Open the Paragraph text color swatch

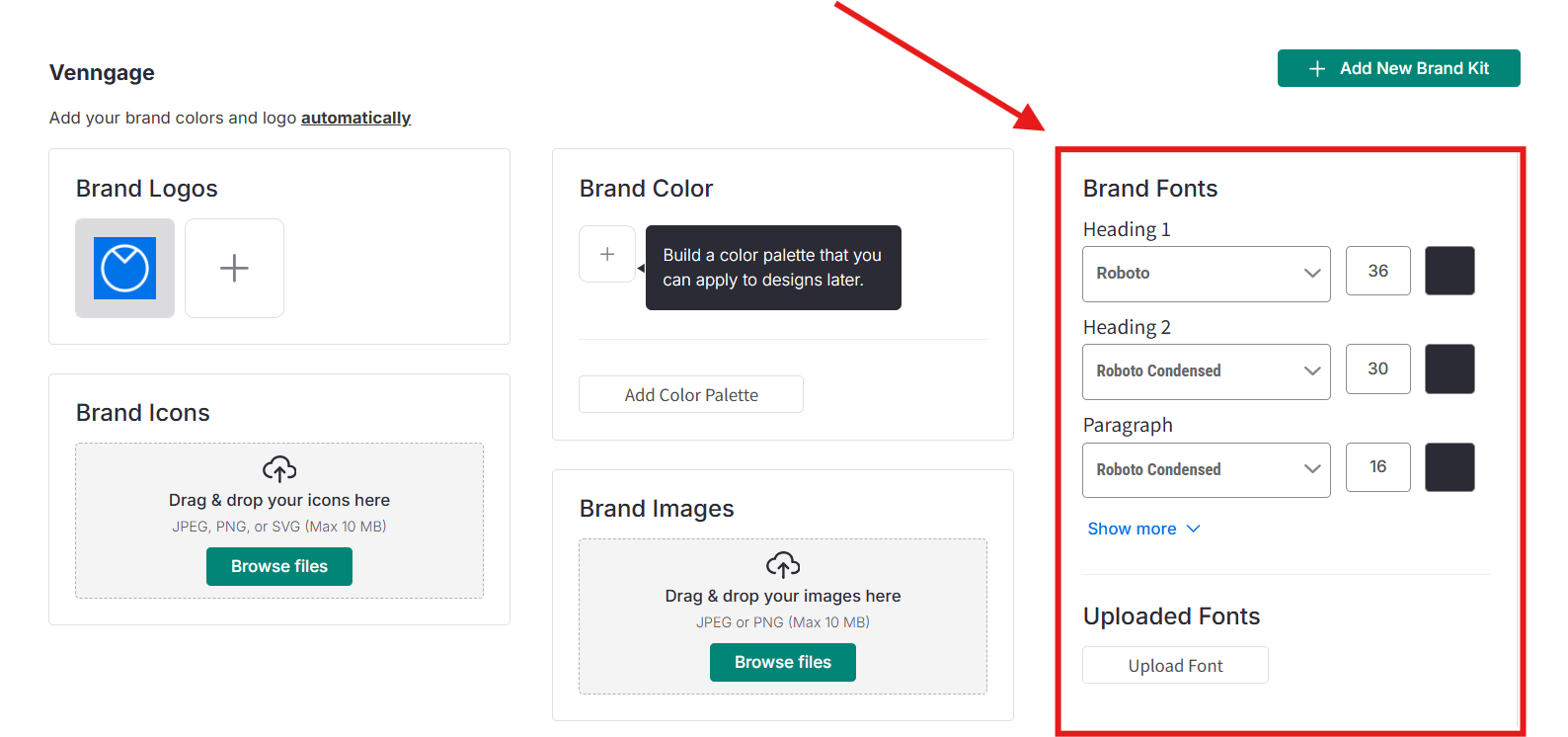1450,467
